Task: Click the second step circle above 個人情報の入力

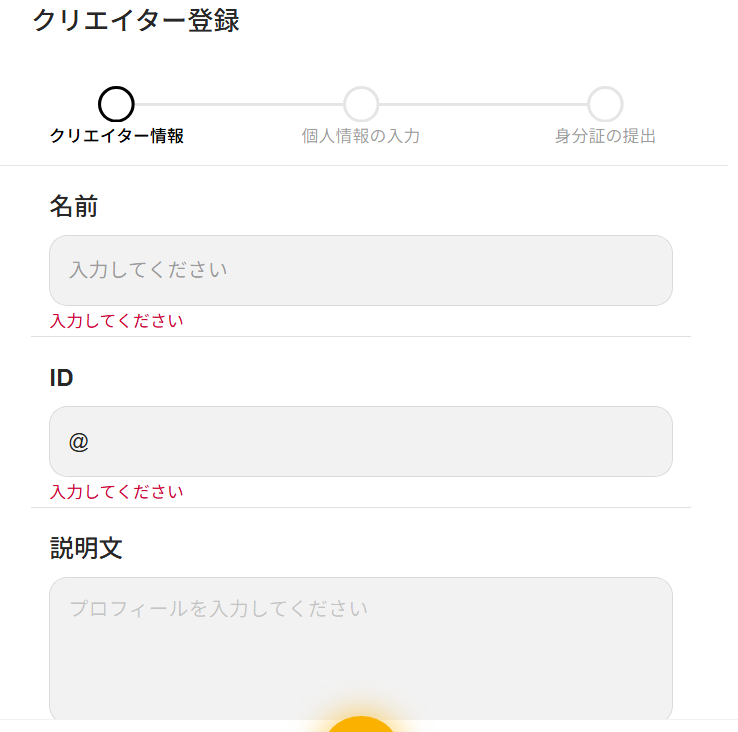Action: click(x=361, y=104)
